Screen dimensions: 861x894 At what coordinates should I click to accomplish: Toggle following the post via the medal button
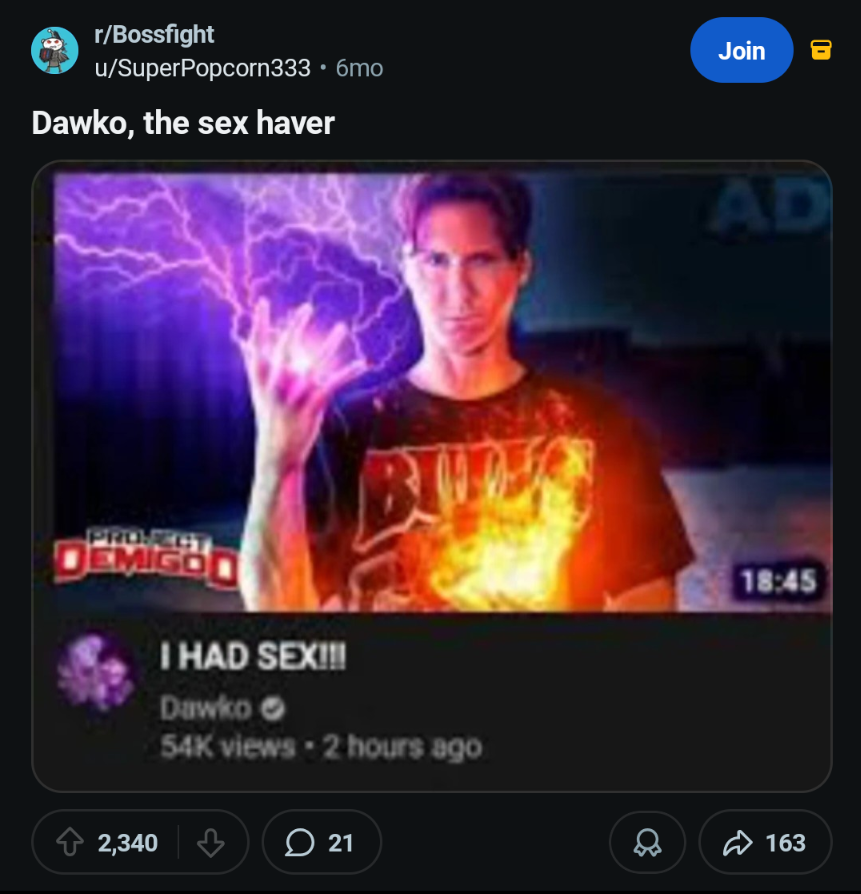[646, 842]
